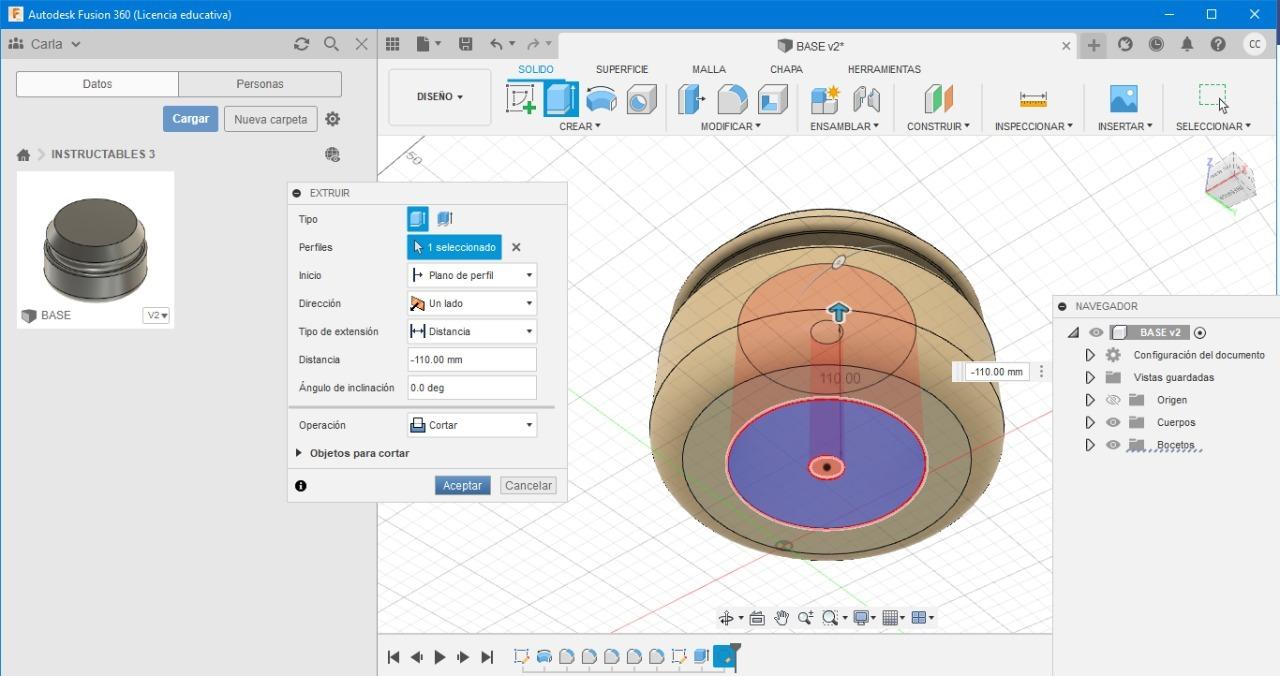Switch to the MALLA tab
The width and height of the screenshot is (1280, 676).
709,69
